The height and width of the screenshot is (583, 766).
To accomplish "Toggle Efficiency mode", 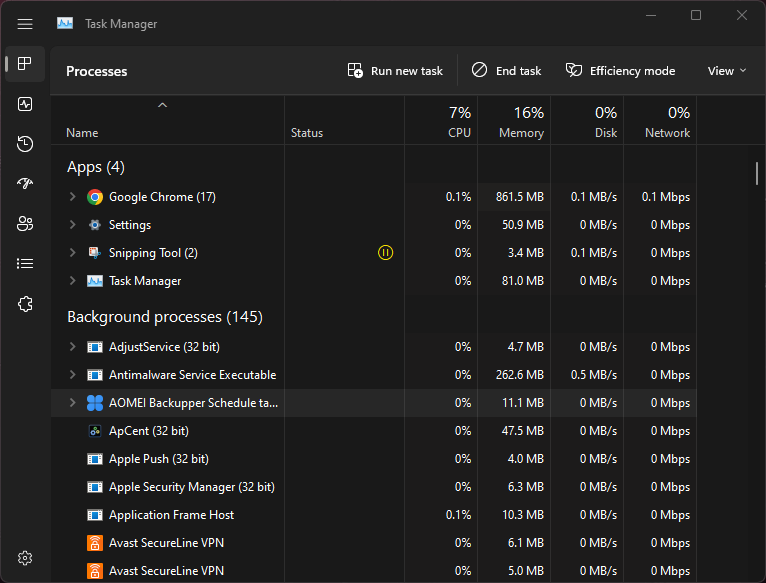I will (x=620, y=71).
